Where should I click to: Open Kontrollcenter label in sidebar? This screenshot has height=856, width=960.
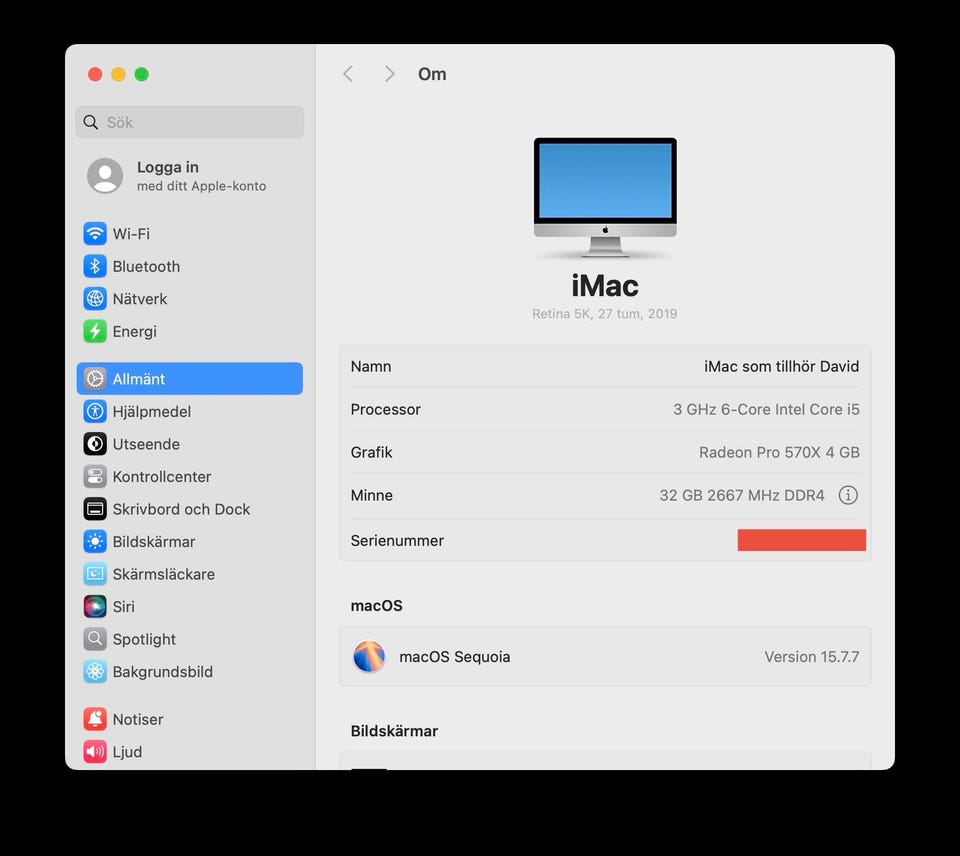pos(162,476)
